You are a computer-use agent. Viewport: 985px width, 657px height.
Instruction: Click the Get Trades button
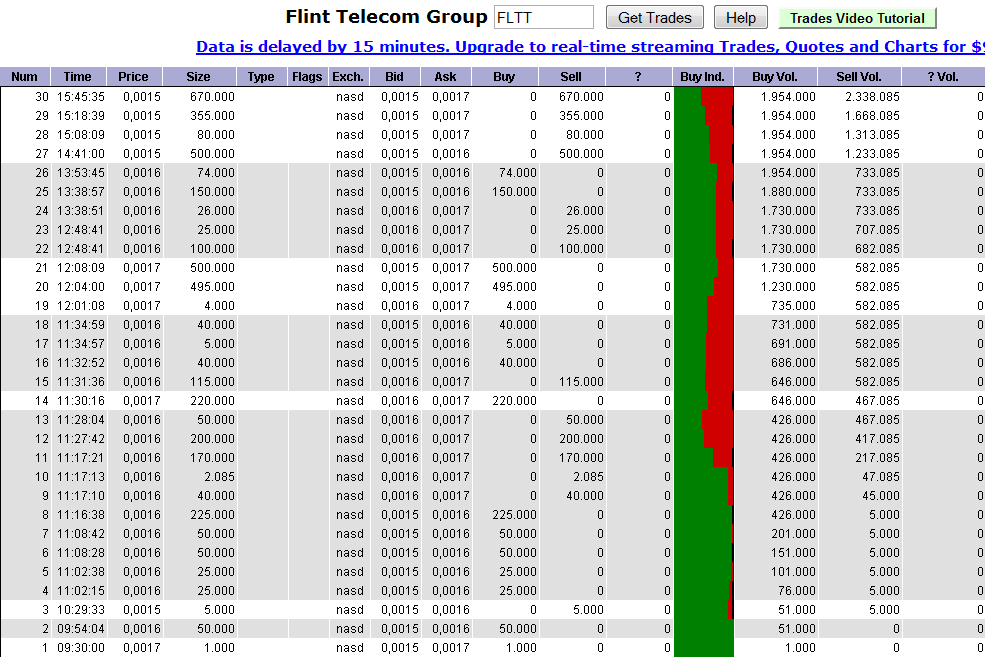pos(655,18)
